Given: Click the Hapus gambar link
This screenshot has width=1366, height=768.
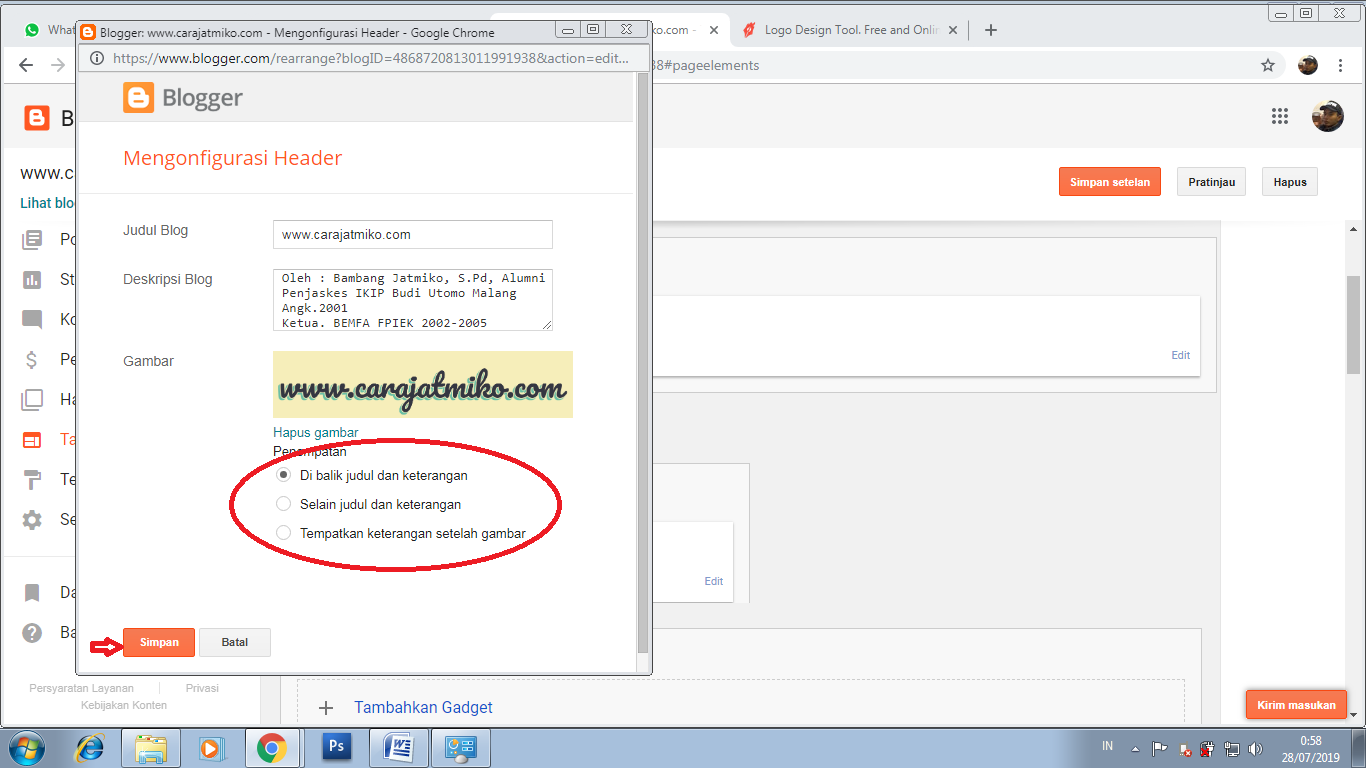Looking at the screenshot, I should (x=315, y=433).
